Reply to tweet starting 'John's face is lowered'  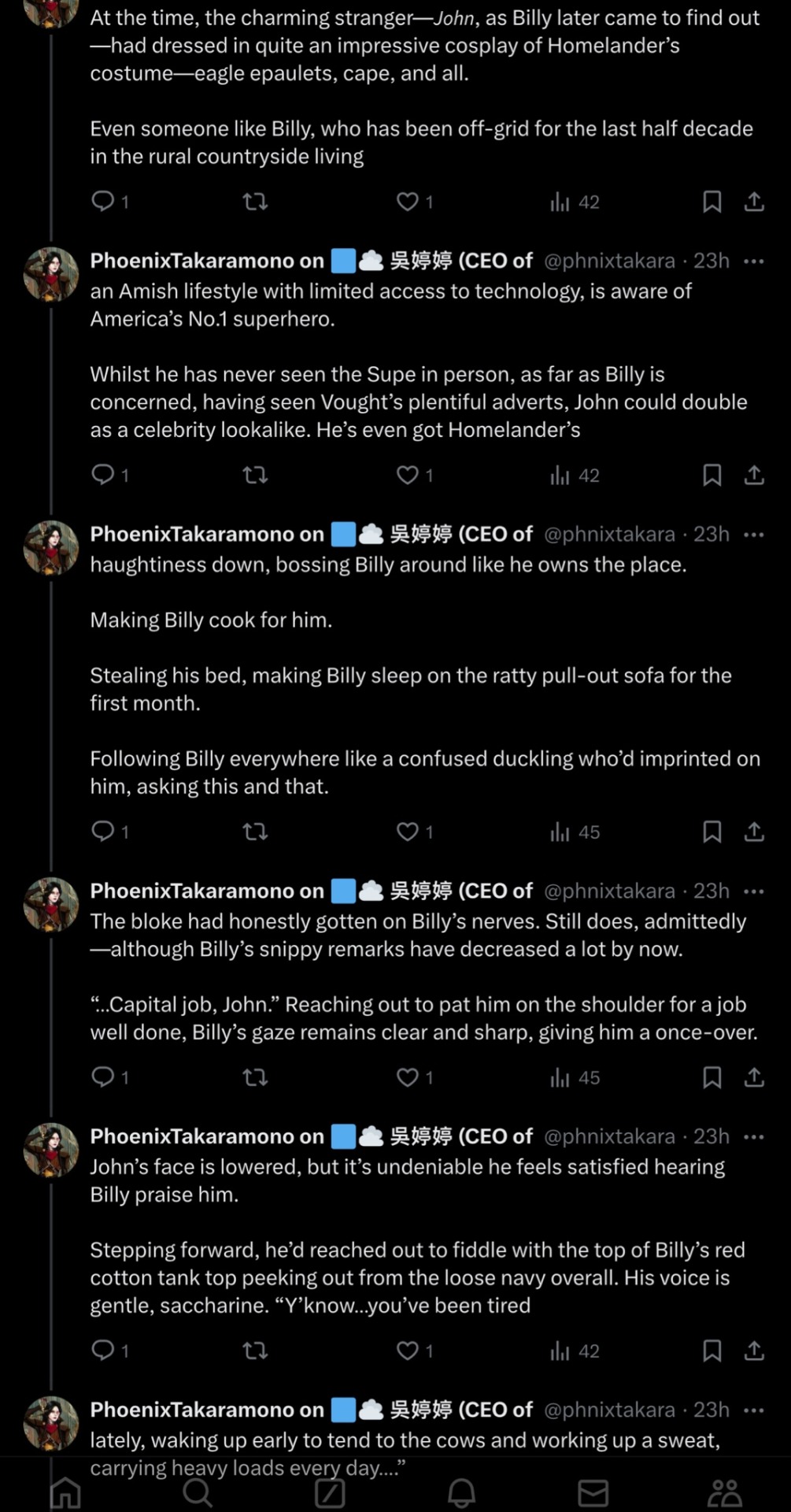pos(103,1351)
